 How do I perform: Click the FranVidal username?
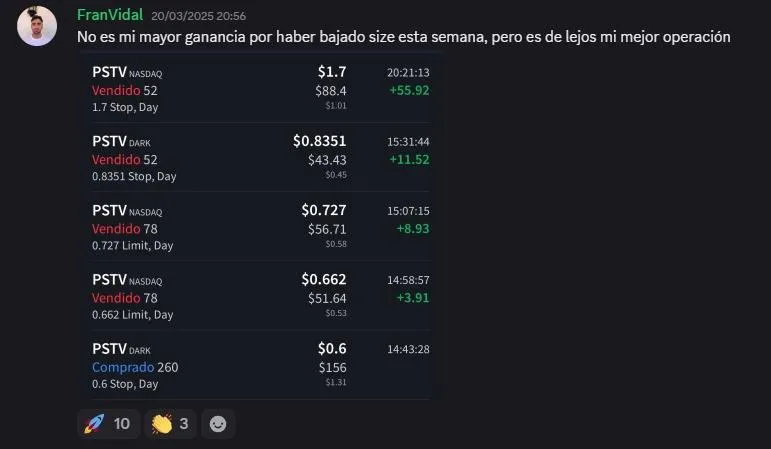(110, 15)
